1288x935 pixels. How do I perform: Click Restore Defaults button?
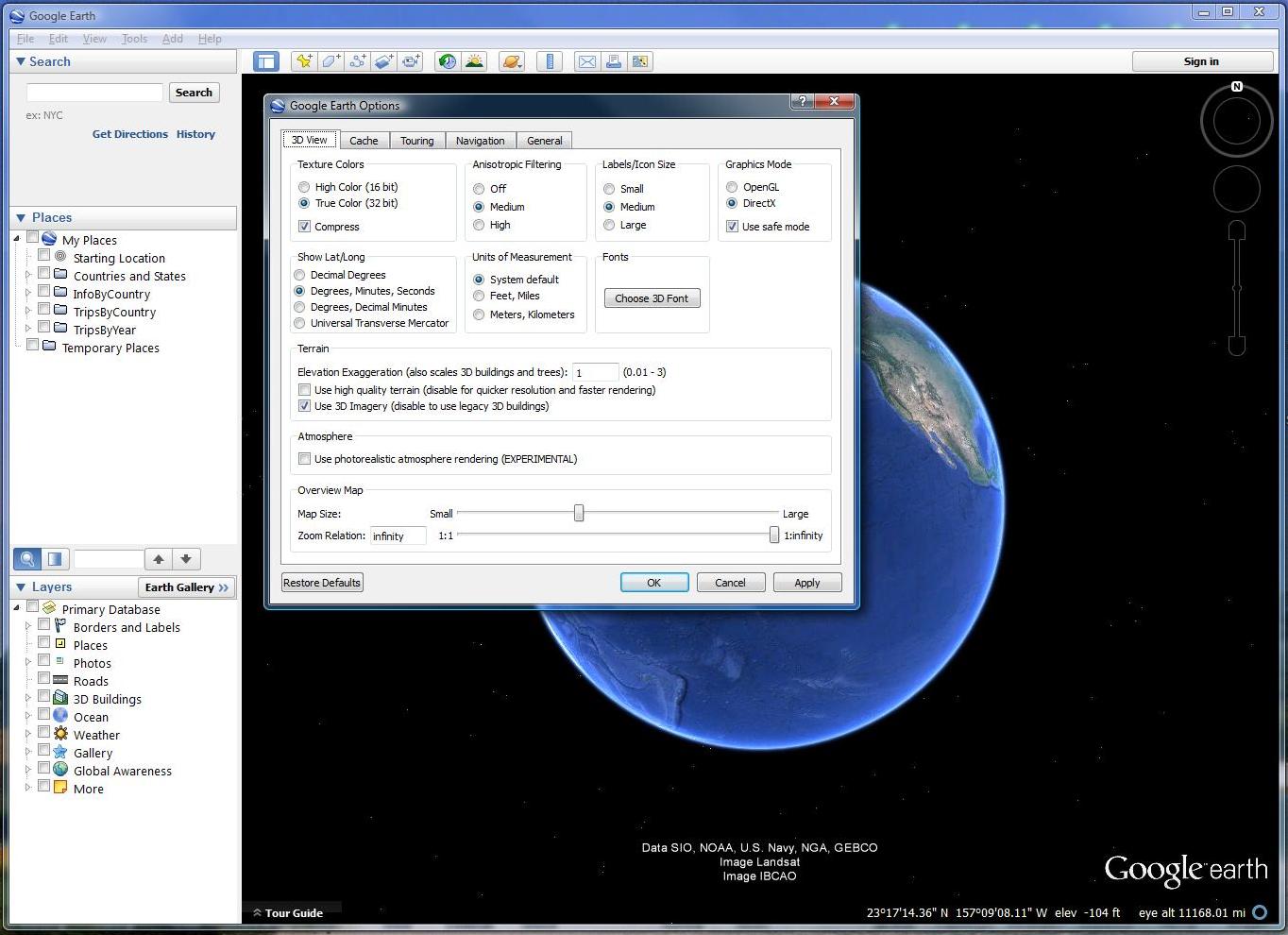[x=322, y=583]
